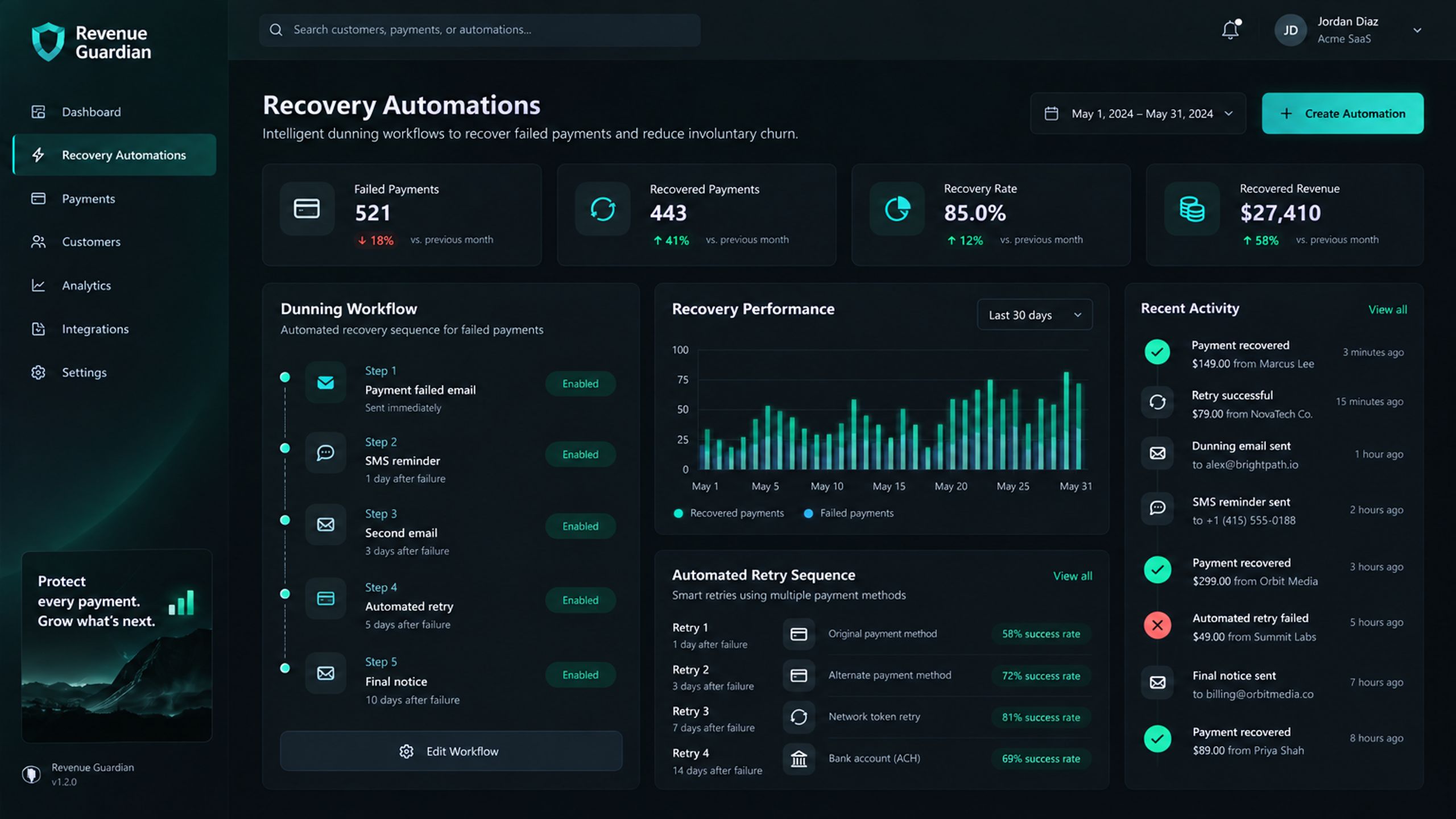Click the Recovered payments legend dot

678,513
